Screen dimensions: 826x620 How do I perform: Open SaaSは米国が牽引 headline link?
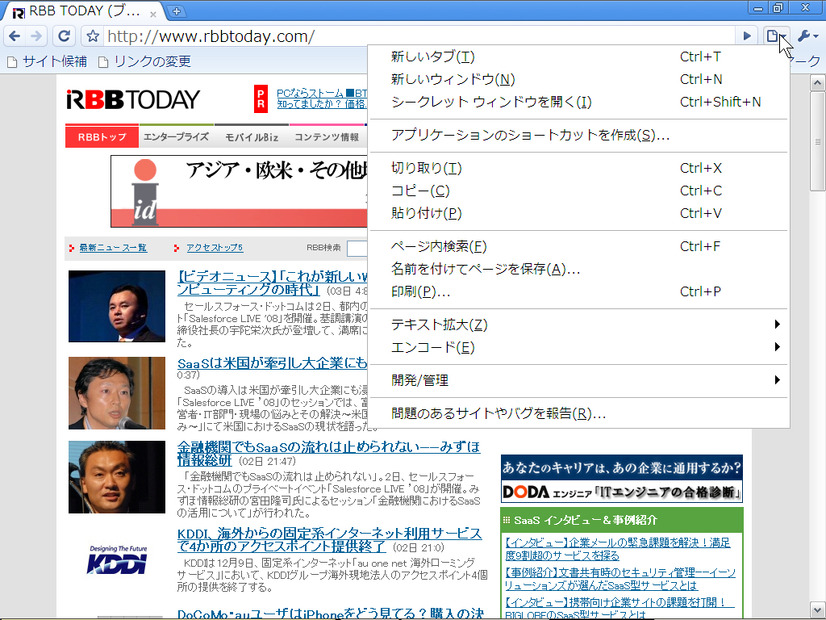[x=272, y=363]
